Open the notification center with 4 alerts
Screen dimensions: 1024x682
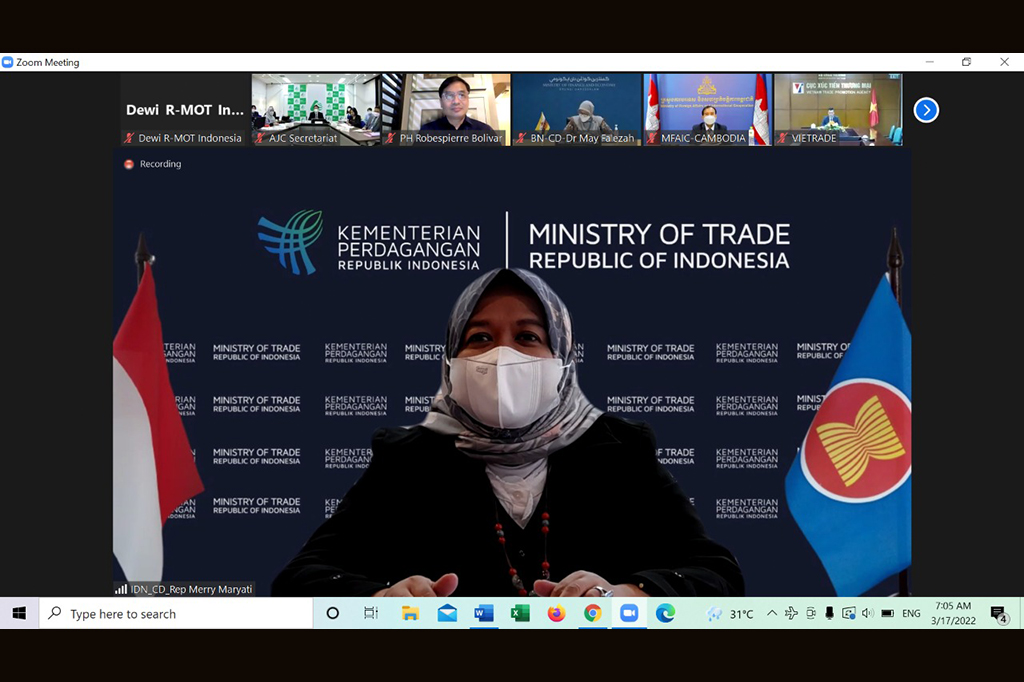point(998,613)
